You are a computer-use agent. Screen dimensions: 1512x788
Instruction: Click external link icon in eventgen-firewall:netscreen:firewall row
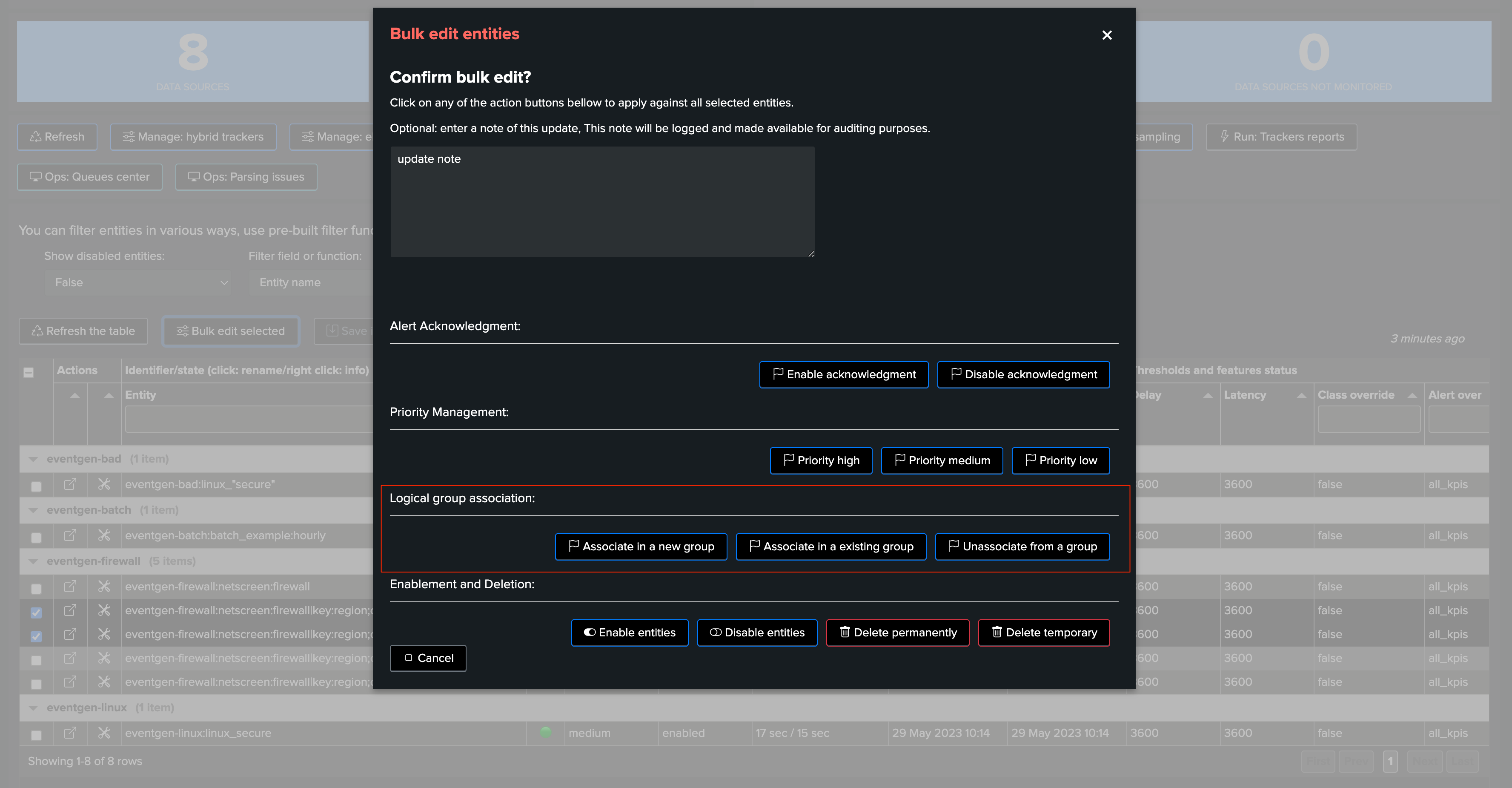[x=70, y=587]
